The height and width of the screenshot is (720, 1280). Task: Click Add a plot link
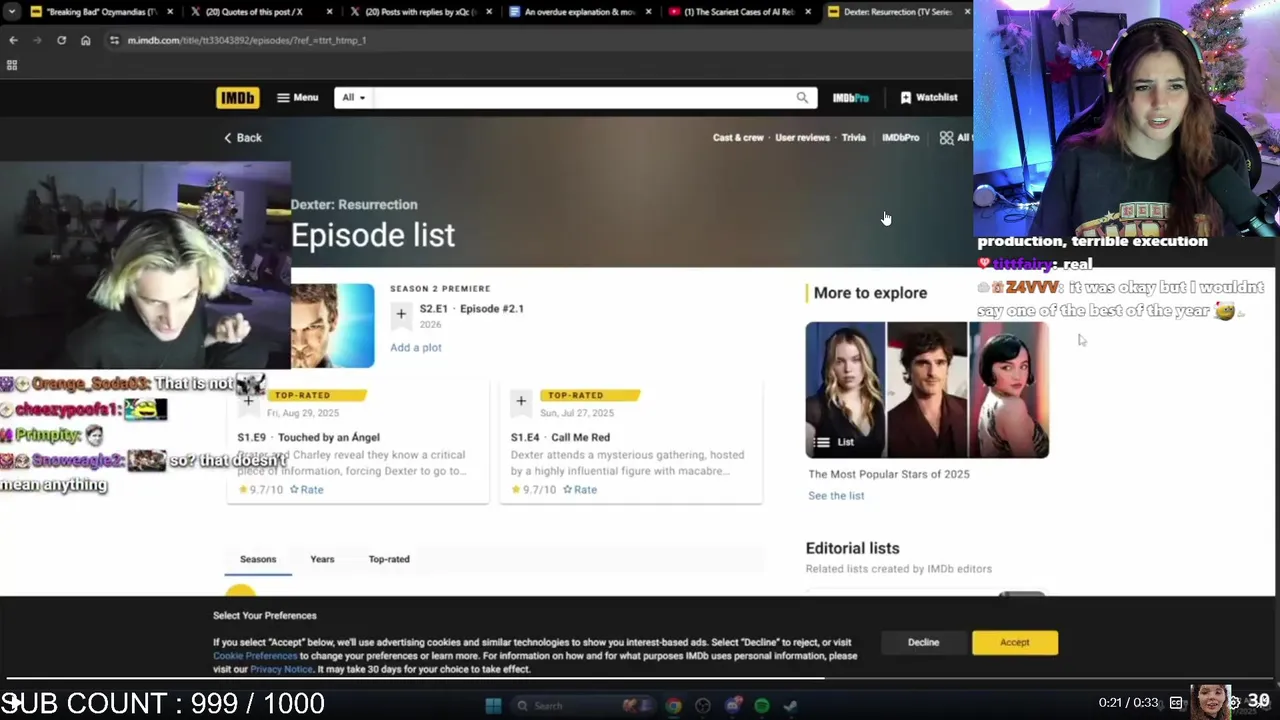415,348
